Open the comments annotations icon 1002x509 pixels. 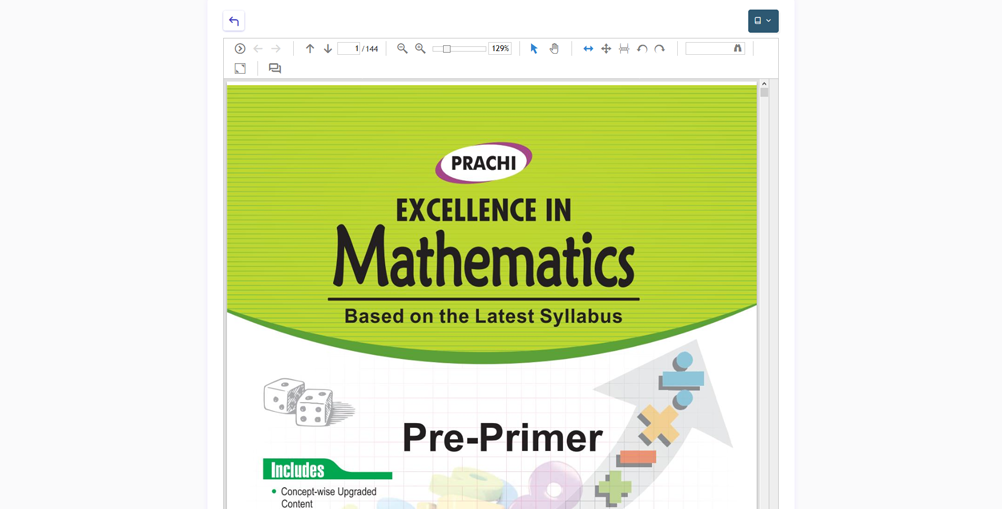pos(275,68)
